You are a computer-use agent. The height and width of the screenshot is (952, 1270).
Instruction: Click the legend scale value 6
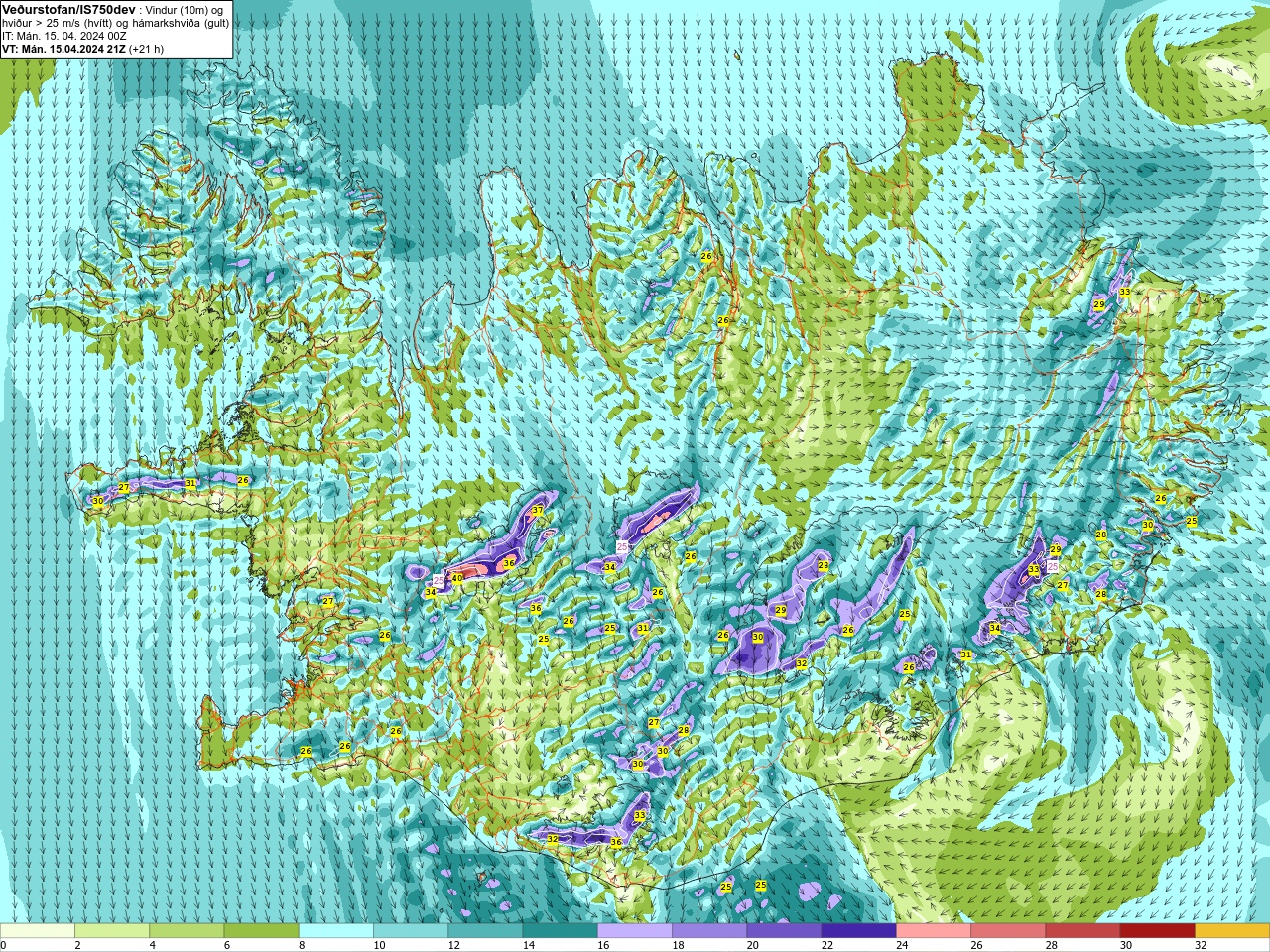(x=227, y=945)
